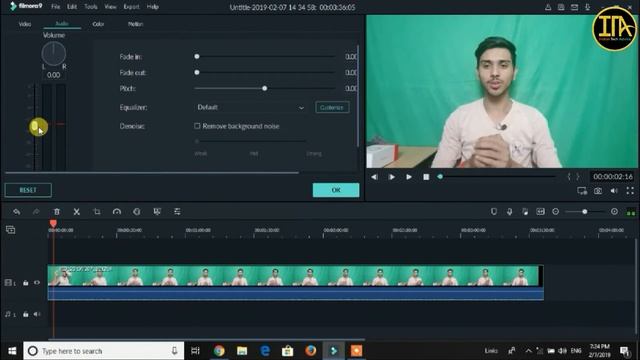The height and width of the screenshot is (360, 640).
Task: Click the preview progress bar handle
Action: [440, 177]
